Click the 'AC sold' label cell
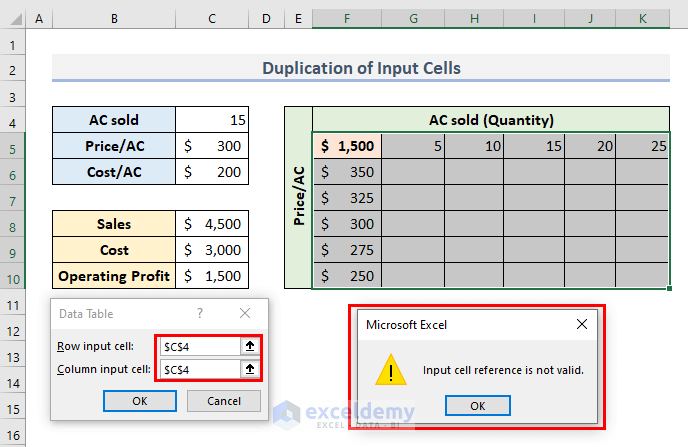The width and height of the screenshot is (688, 447). (x=114, y=120)
